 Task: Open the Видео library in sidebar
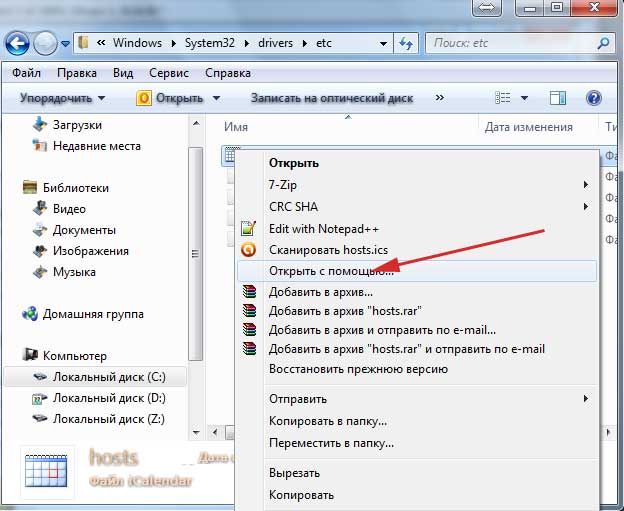click(x=69, y=209)
